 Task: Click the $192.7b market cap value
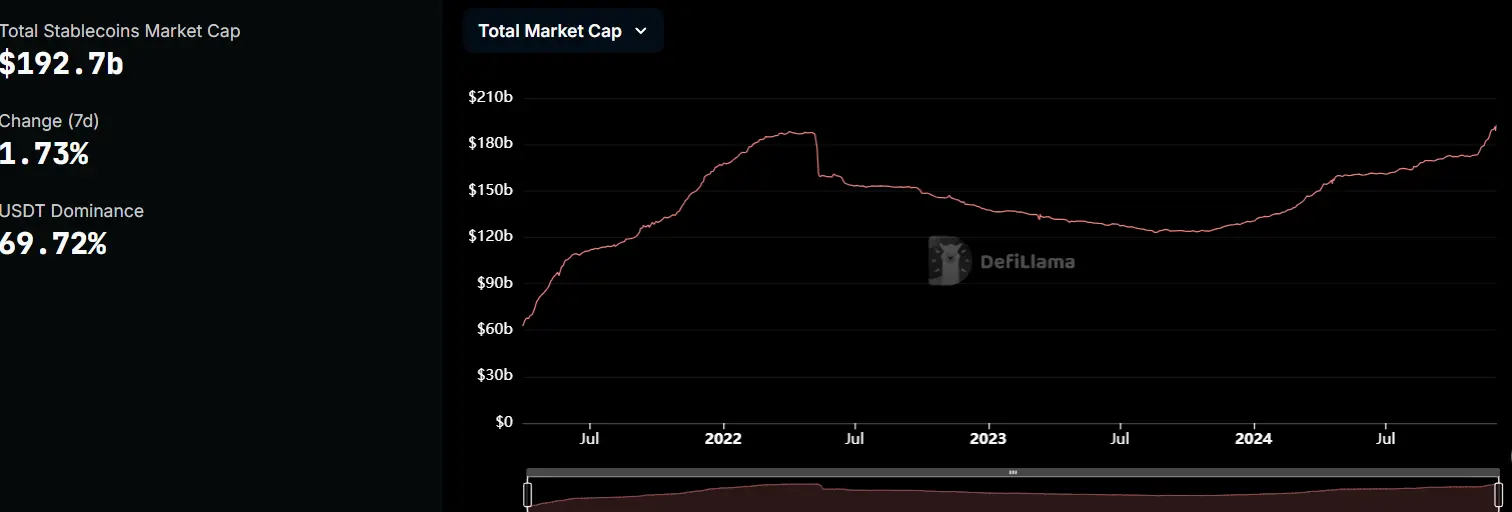pos(62,64)
